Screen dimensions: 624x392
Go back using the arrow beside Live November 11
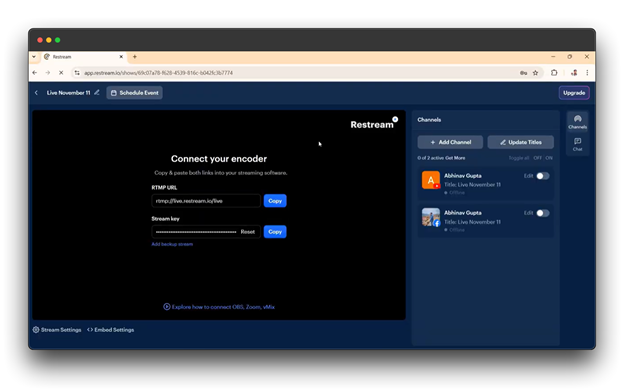tap(36, 93)
